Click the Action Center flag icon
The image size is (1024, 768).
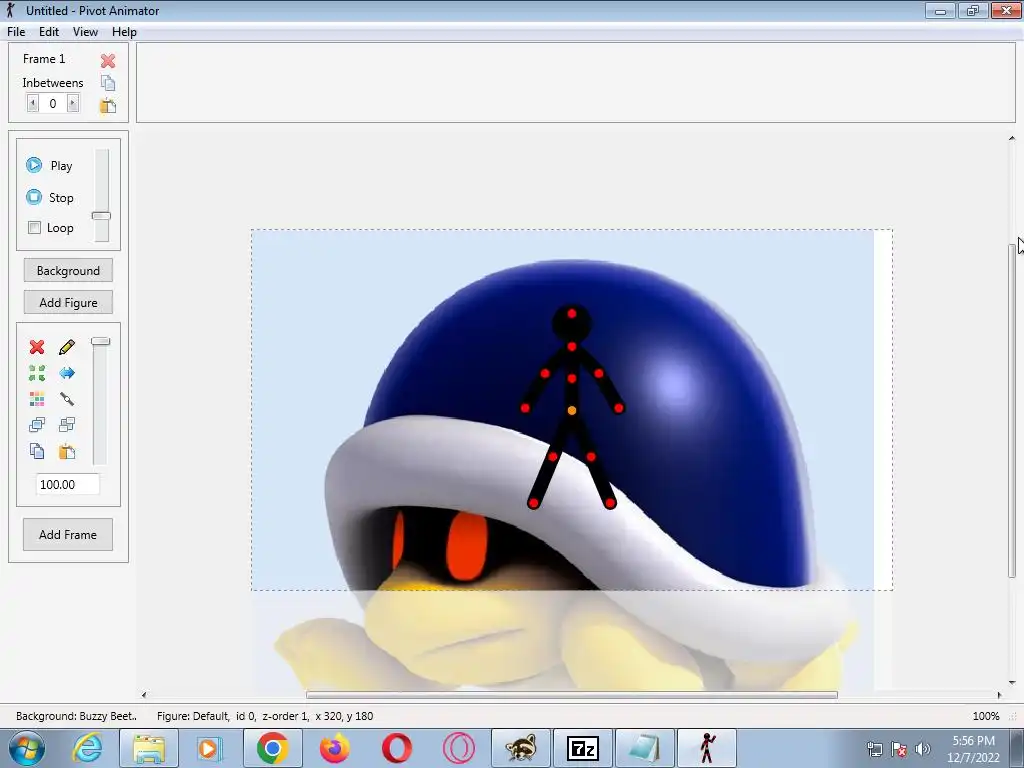[x=899, y=749]
